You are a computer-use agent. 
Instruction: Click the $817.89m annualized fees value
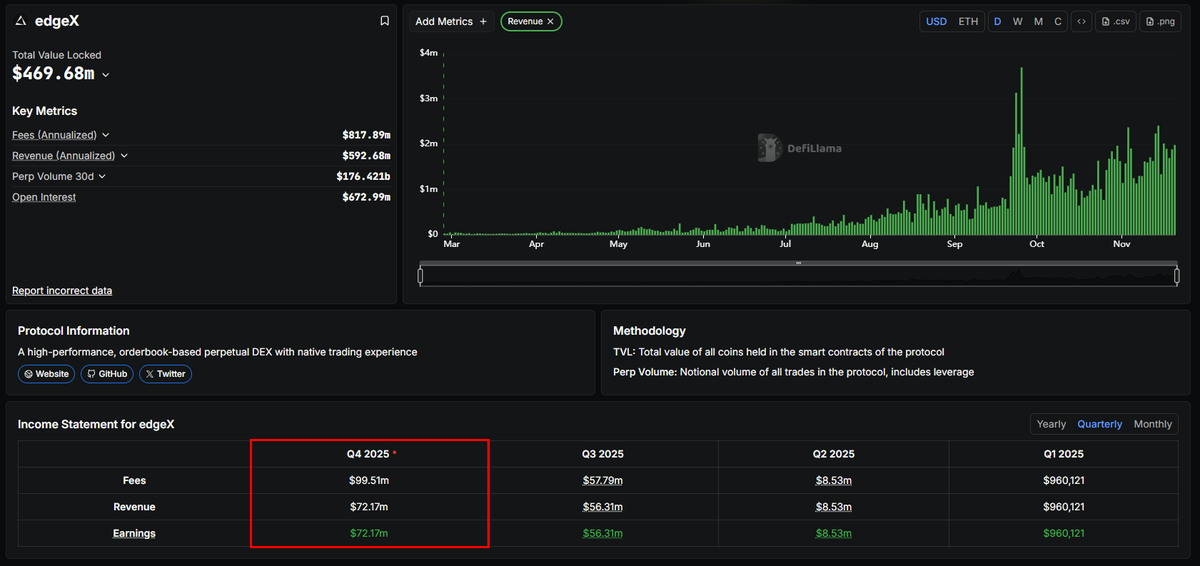coord(366,135)
